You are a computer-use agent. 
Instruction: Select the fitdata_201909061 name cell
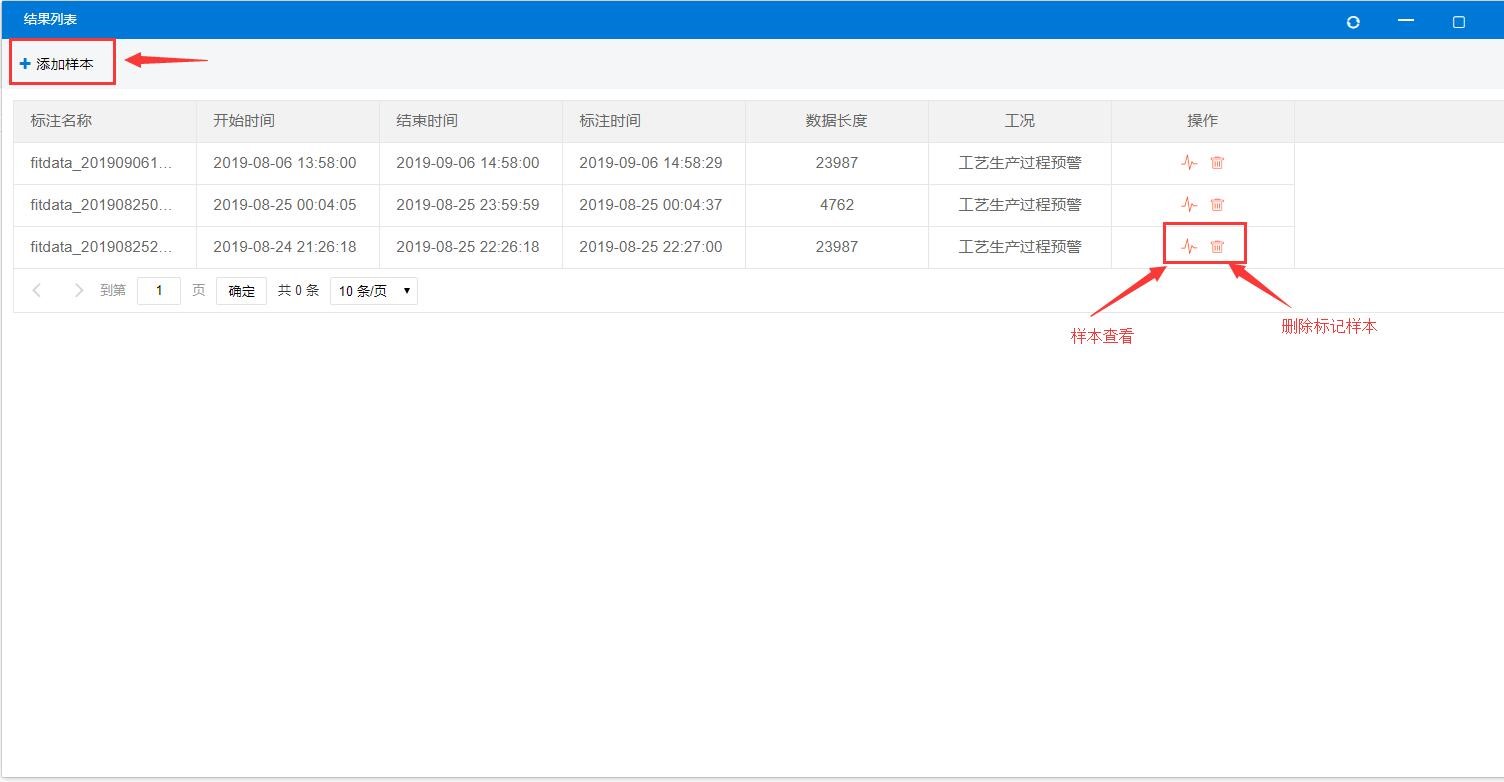[x=101, y=163]
